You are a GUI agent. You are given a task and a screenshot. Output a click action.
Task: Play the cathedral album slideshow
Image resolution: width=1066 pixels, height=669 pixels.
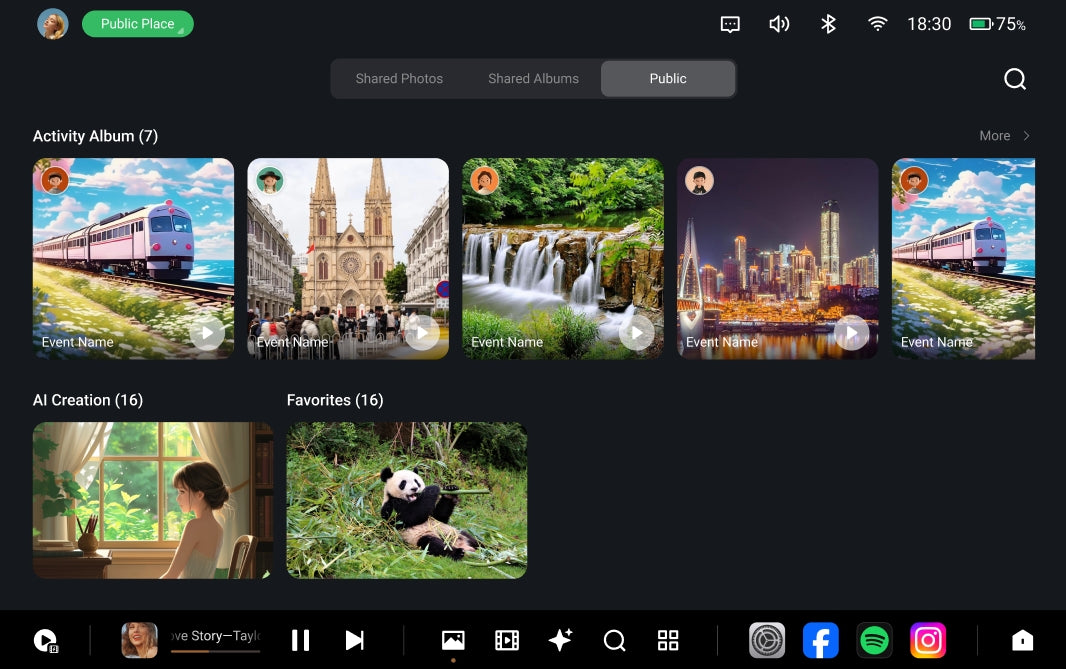coord(422,333)
